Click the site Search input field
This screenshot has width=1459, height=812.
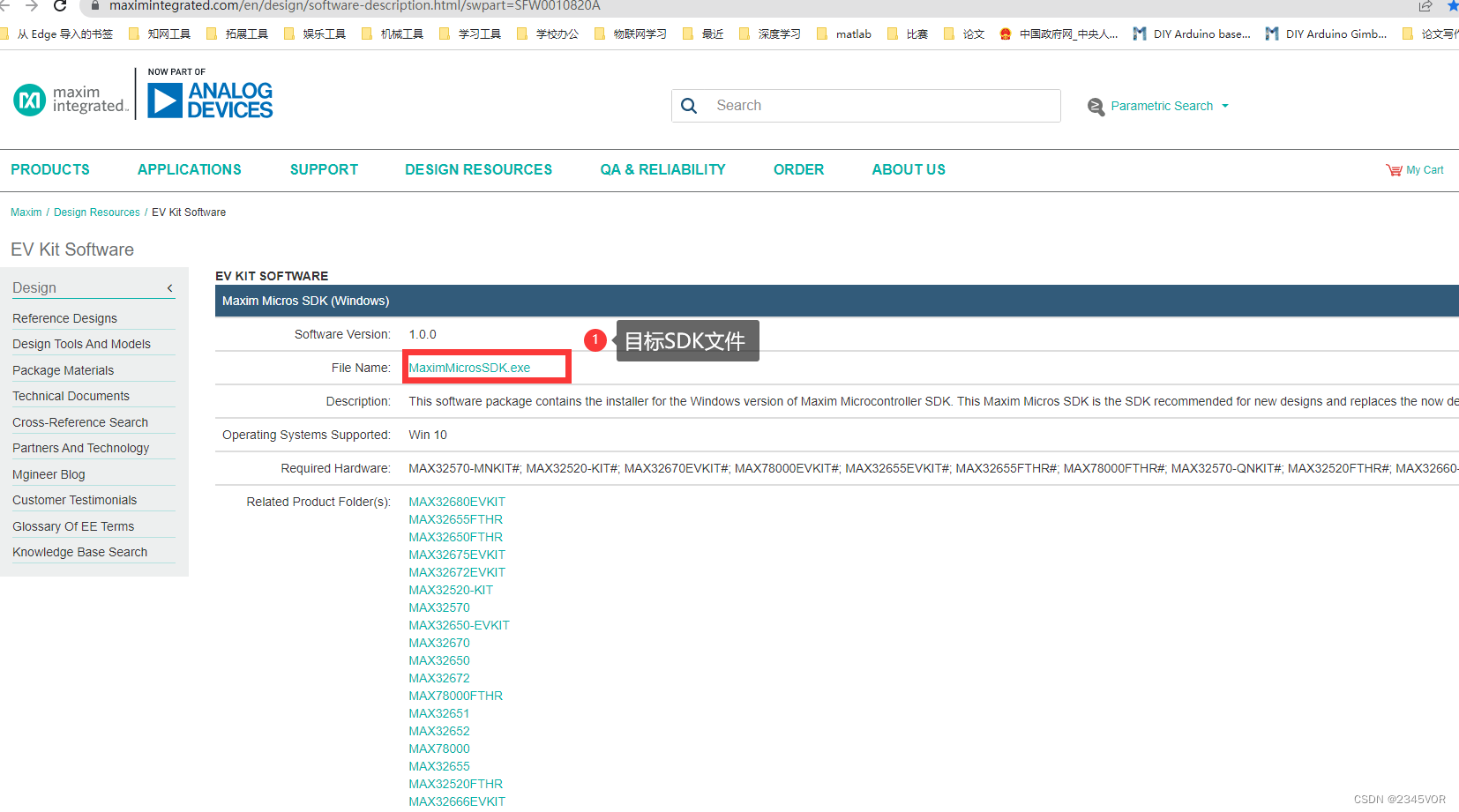point(866,106)
